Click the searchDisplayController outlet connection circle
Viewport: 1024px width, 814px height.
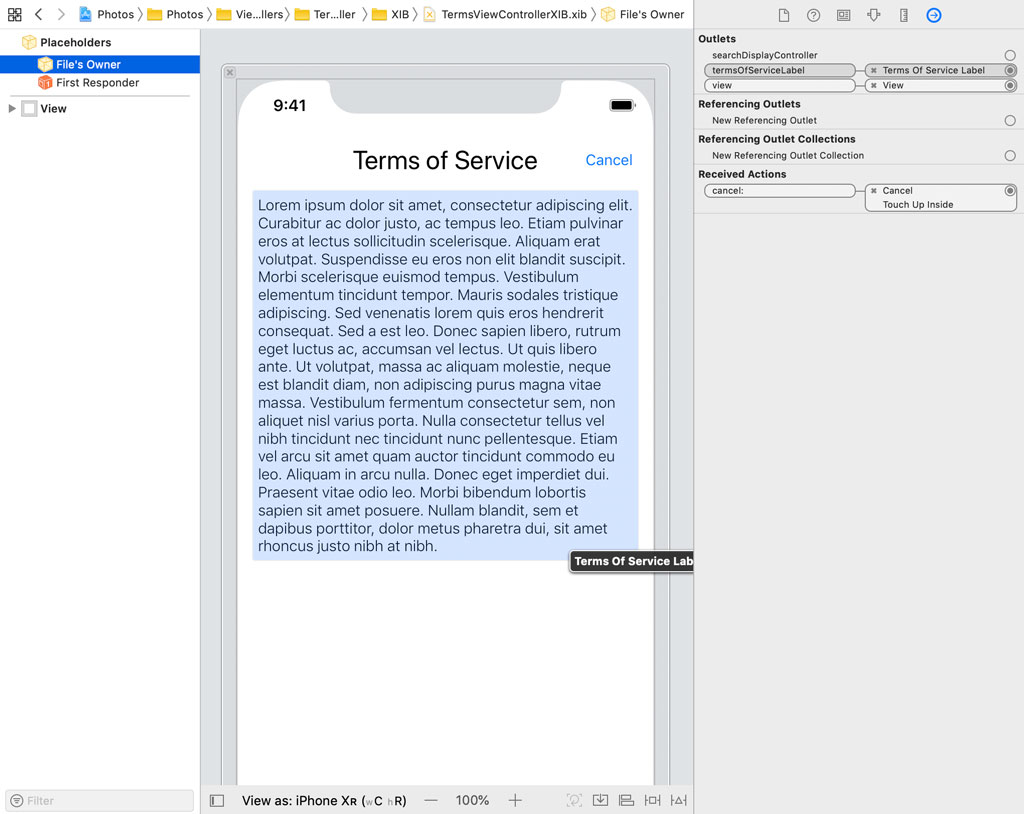[x=1010, y=55]
